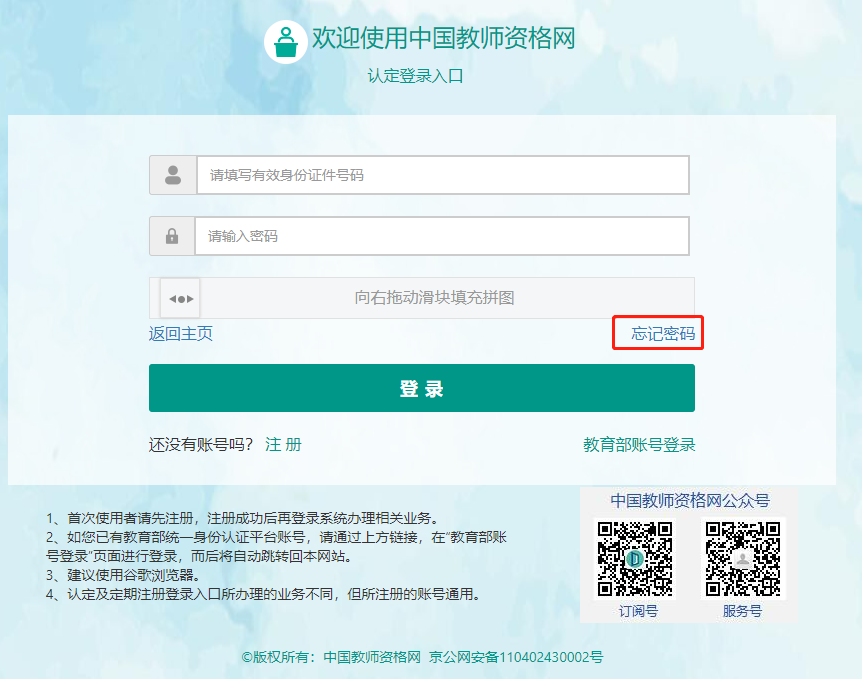Click the 欢迎使用中国教师资格网 title
This screenshot has height=679, width=862.
pyautogui.click(x=443, y=39)
